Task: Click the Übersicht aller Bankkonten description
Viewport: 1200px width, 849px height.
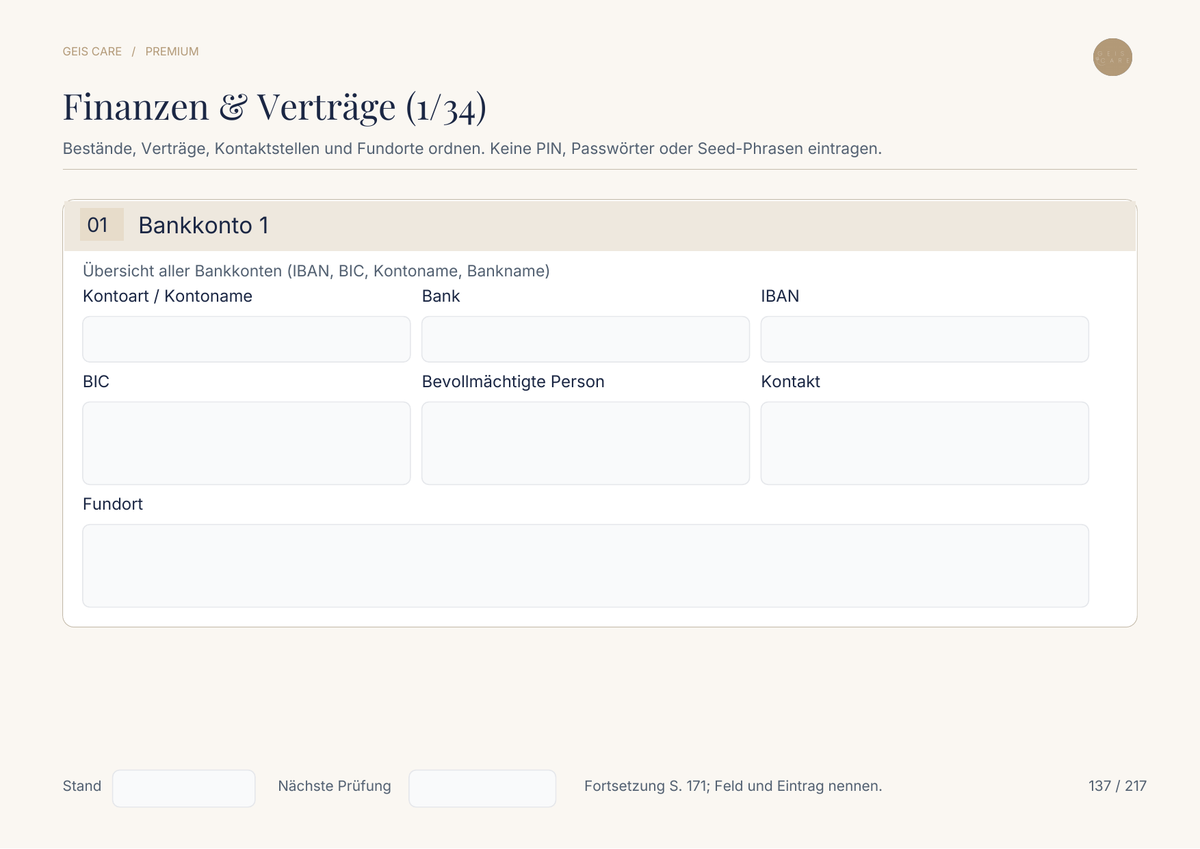Action: (x=316, y=271)
